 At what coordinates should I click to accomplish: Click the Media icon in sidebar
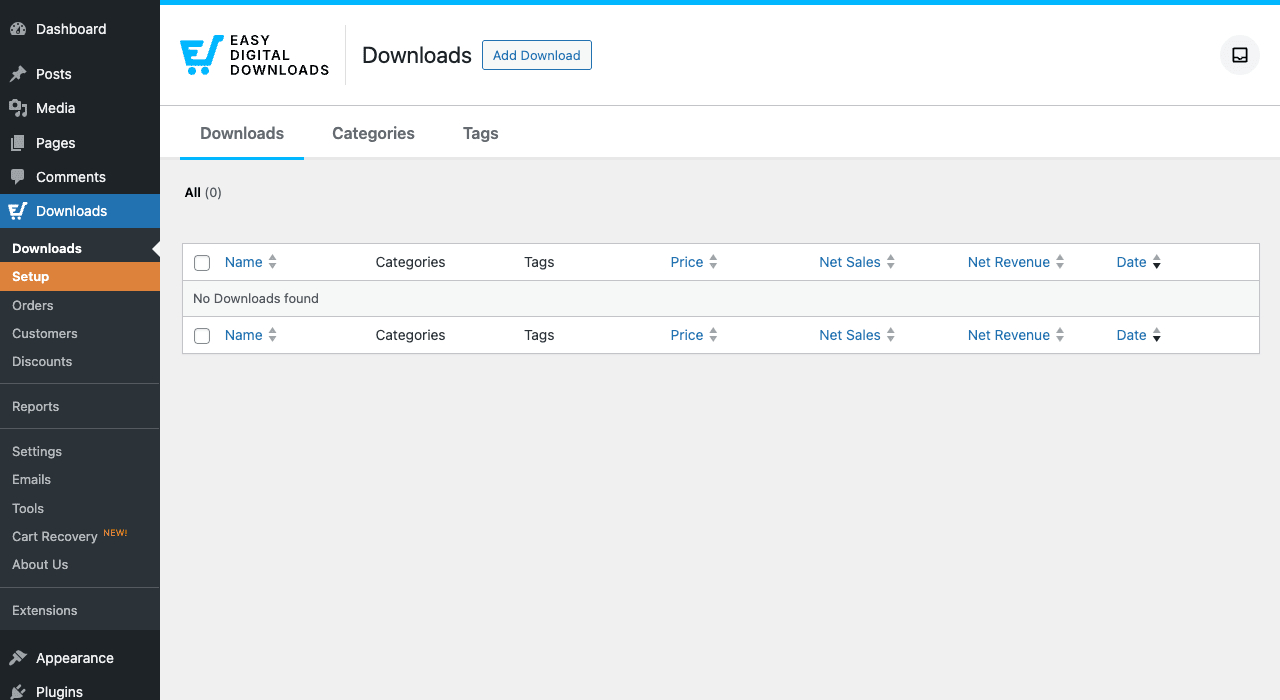pyautogui.click(x=18, y=108)
